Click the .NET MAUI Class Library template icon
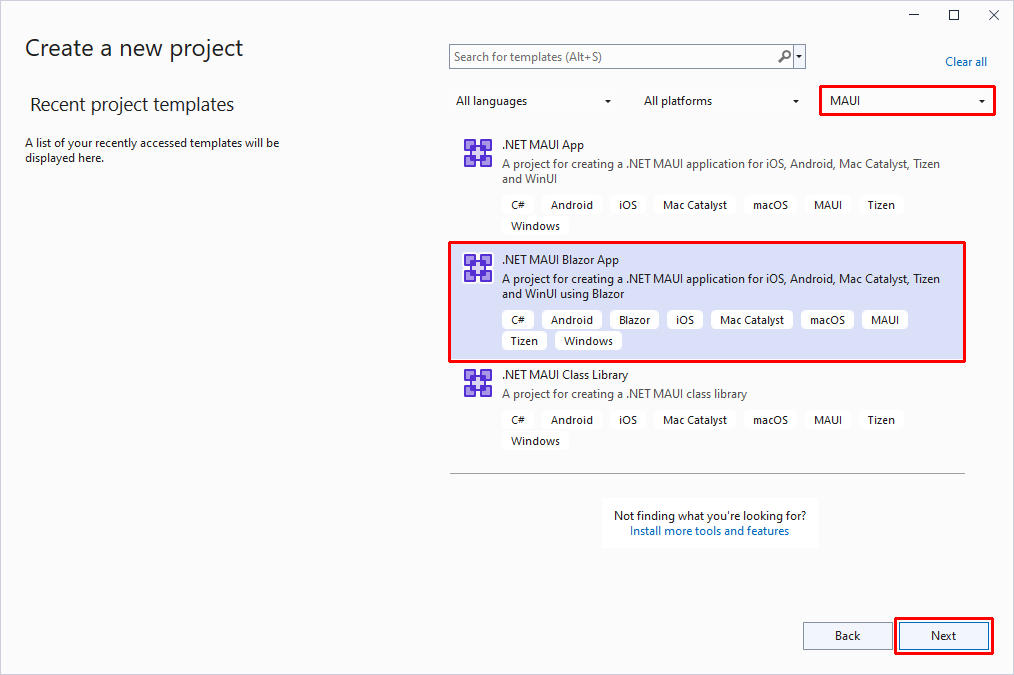Image resolution: width=1014 pixels, height=675 pixels. click(478, 383)
